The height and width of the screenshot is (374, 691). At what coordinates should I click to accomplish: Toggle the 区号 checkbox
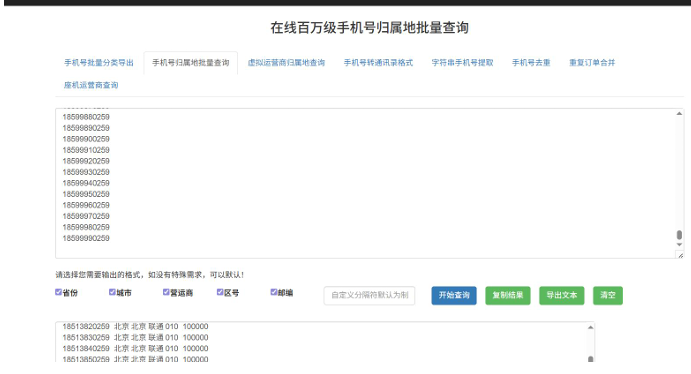tap(220, 292)
